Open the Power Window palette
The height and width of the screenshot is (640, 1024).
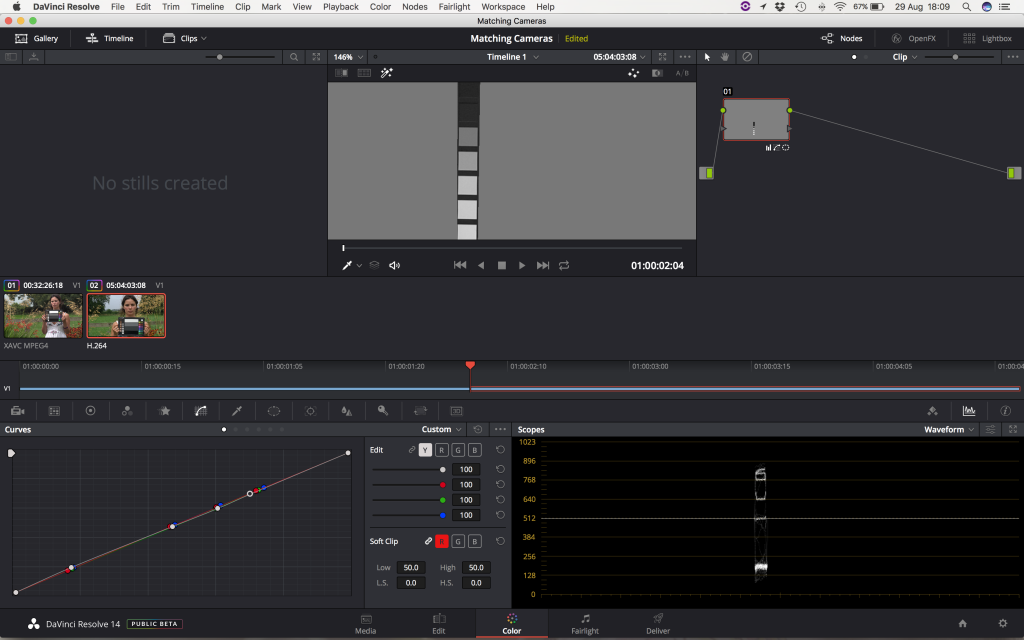(274, 411)
